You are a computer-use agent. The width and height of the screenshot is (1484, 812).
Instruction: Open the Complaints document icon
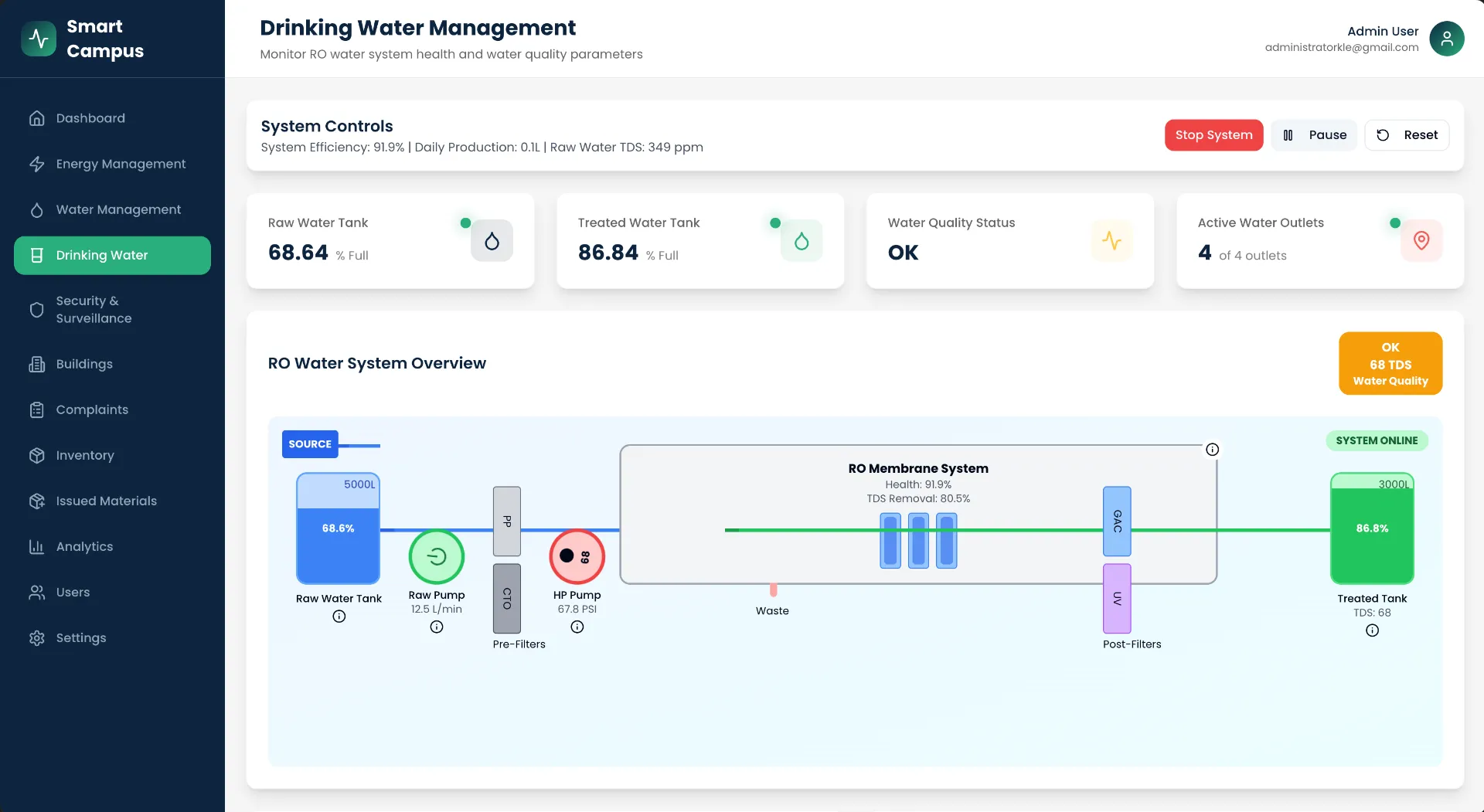[37, 409]
